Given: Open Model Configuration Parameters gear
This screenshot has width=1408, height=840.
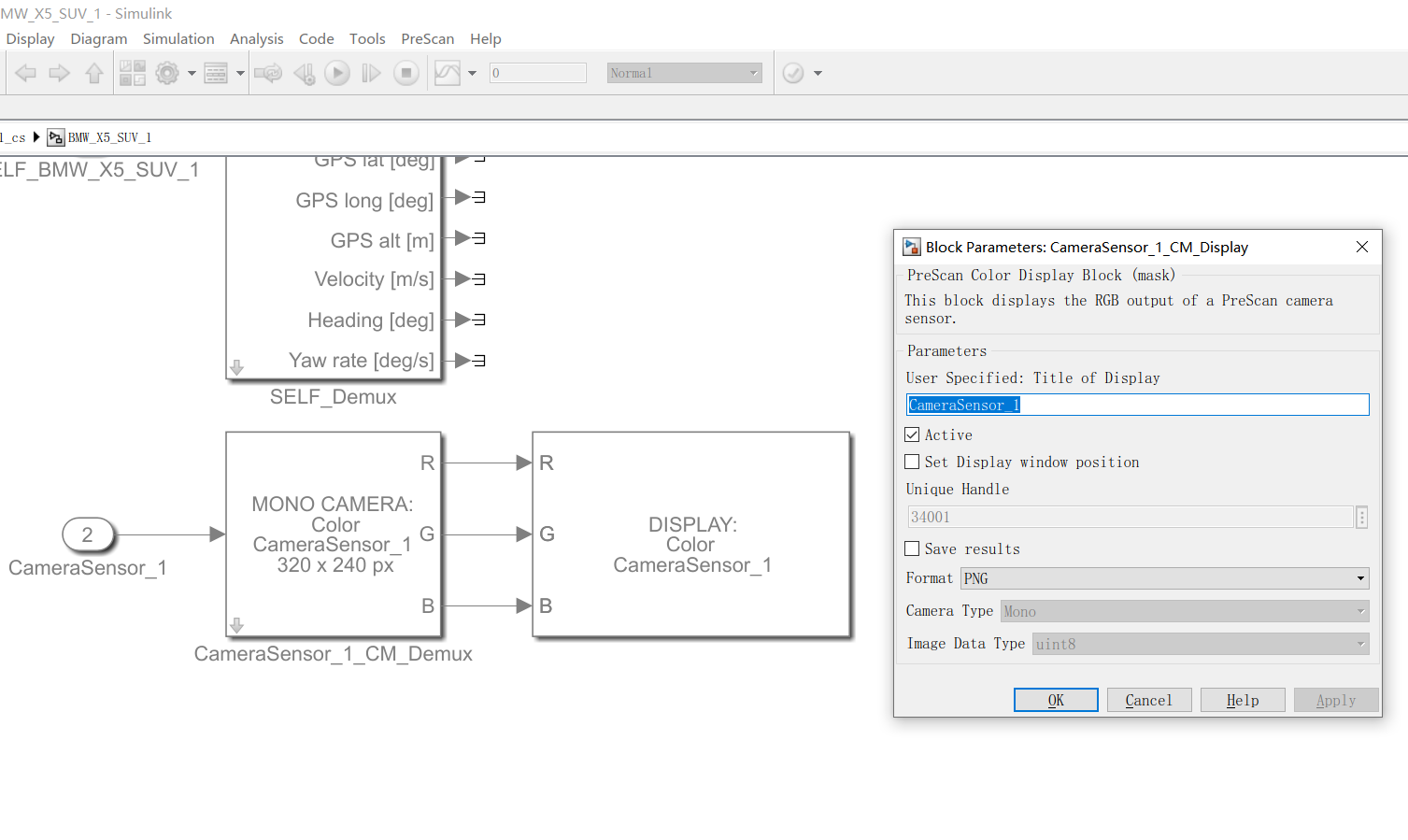Looking at the screenshot, I should point(167,73).
